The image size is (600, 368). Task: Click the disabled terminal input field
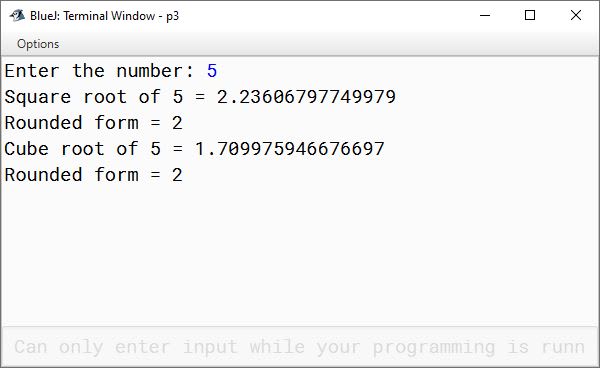pyautogui.click(x=300, y=347)
